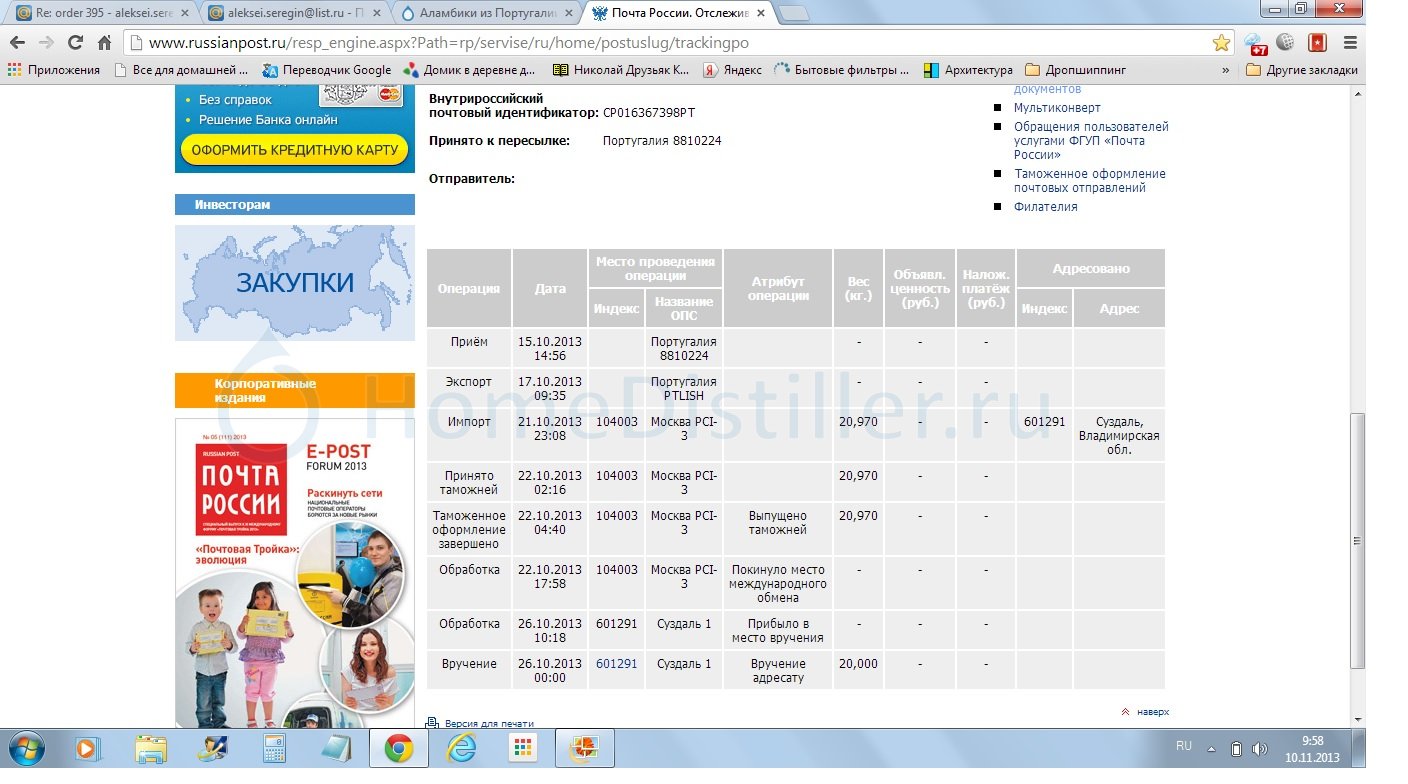Open Филателия link

coord(1046,206)
